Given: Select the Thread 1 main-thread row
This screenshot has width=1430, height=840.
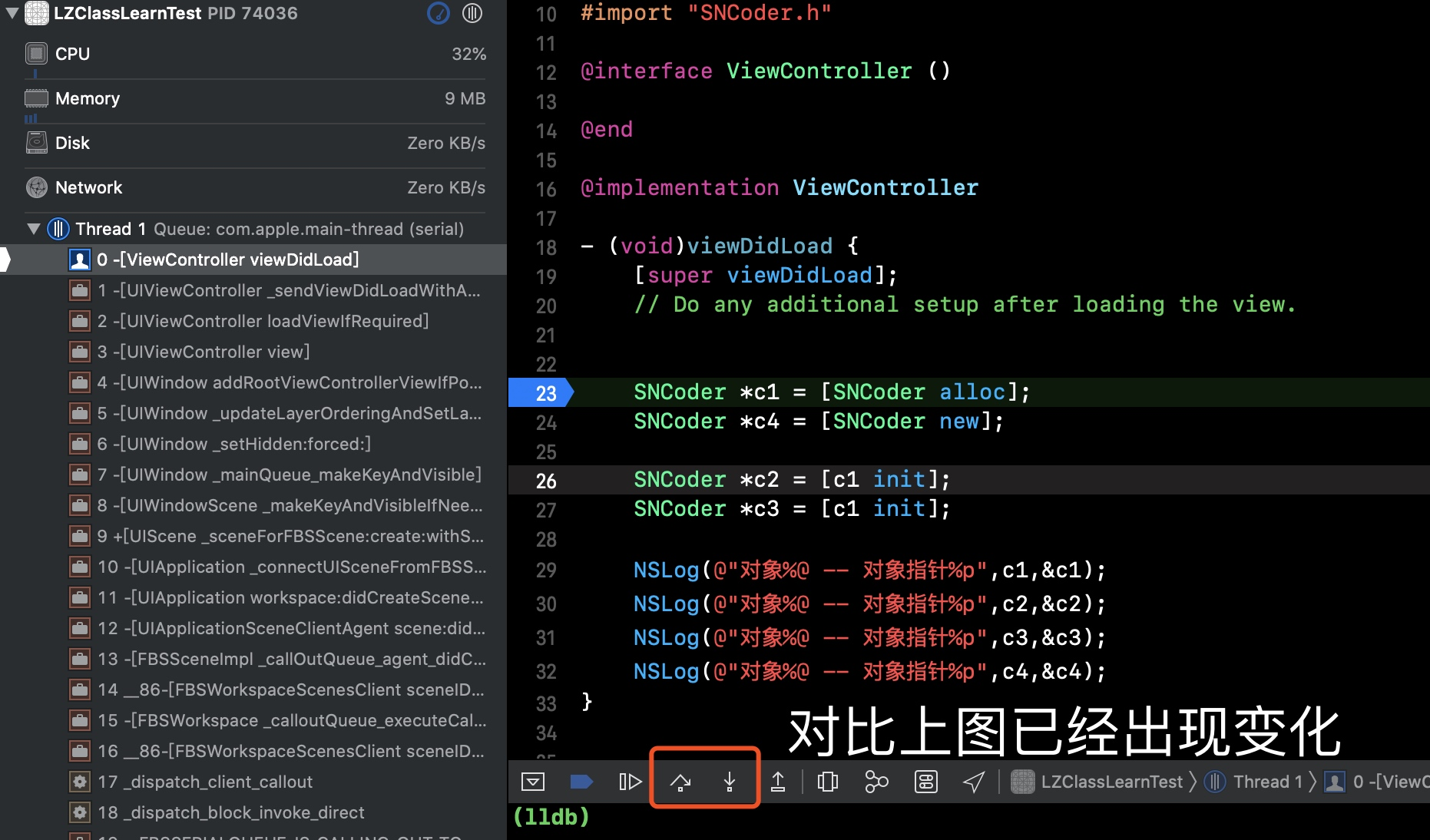Looking at the screenshot, I should click(253, 229).
